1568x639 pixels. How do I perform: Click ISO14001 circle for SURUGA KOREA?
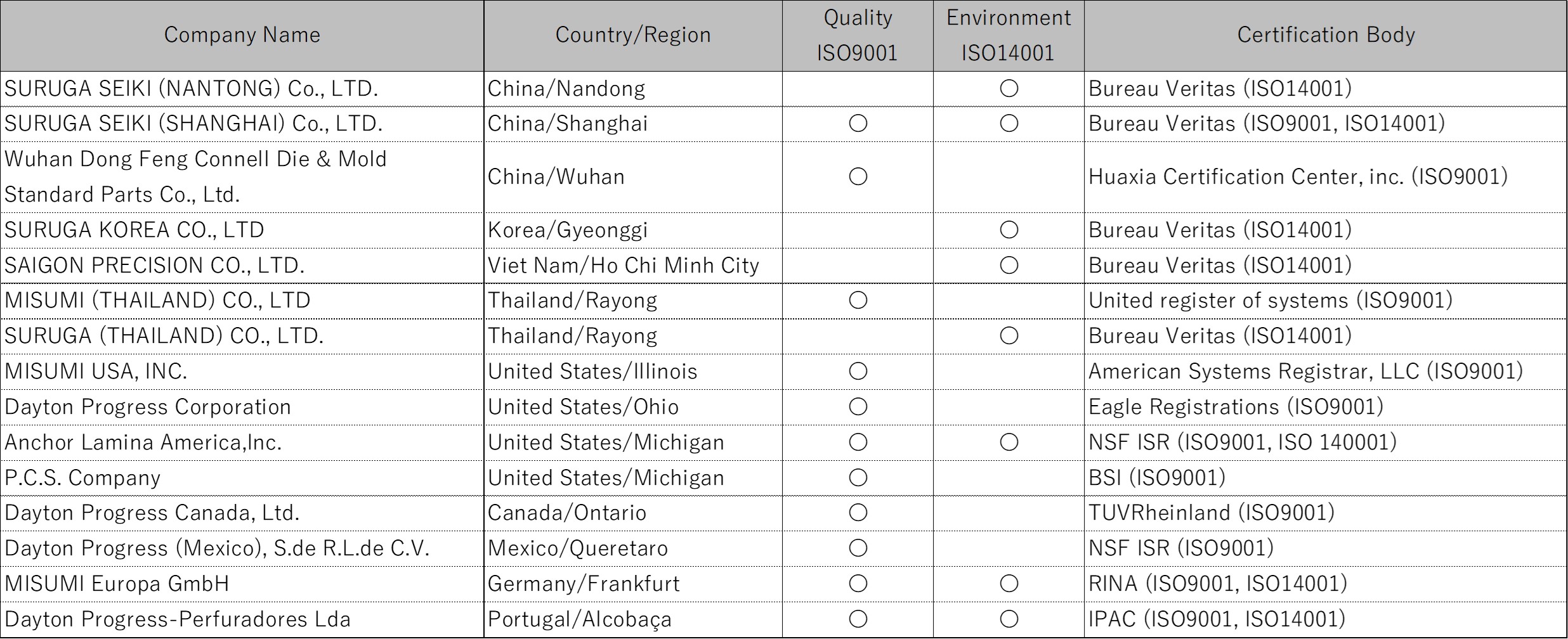pyautogui.click(x=1009, y=229)
